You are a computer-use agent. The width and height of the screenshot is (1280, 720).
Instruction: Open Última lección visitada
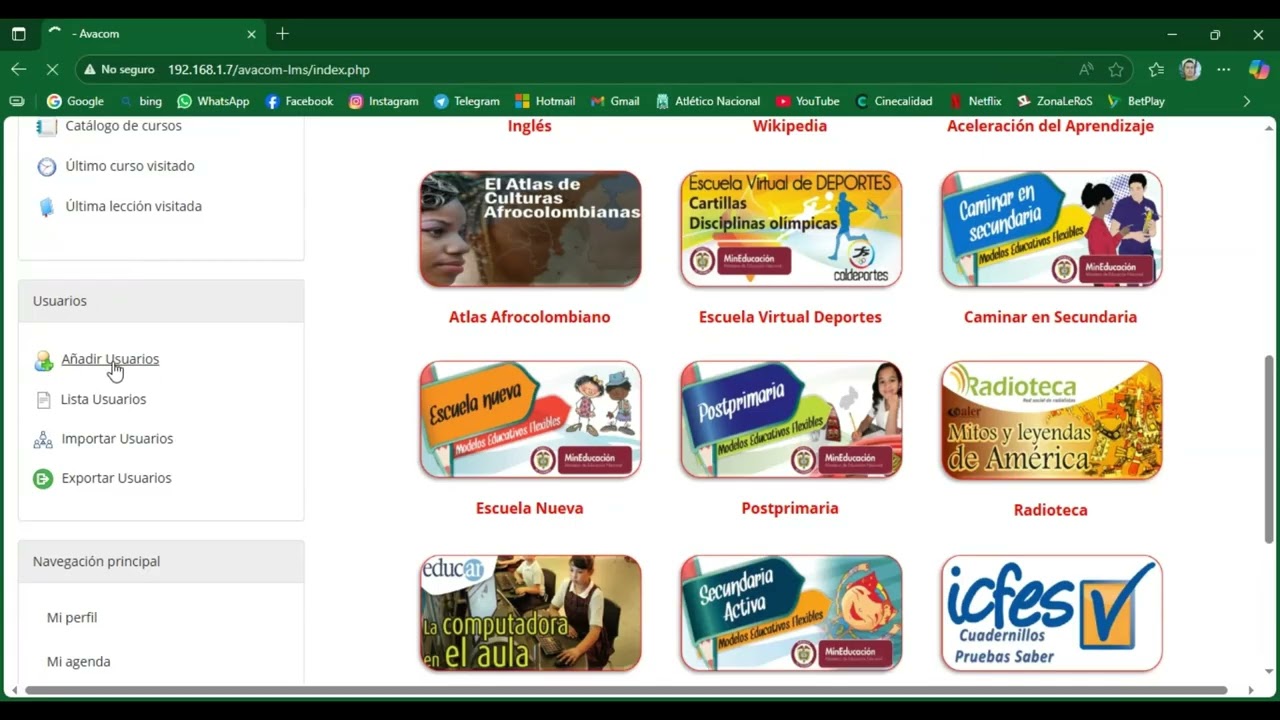coord(133,206)
